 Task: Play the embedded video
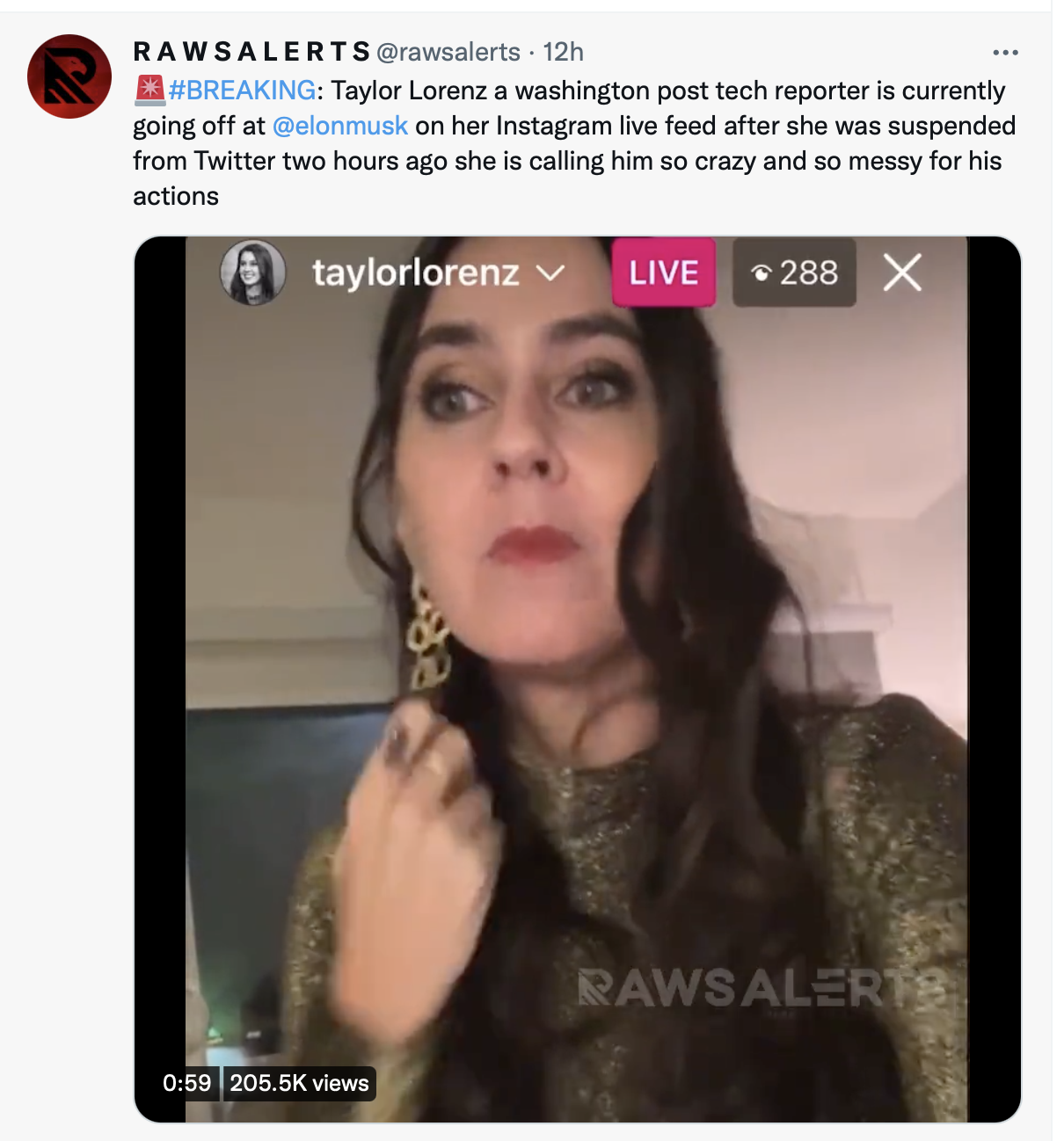click(577, 679)
